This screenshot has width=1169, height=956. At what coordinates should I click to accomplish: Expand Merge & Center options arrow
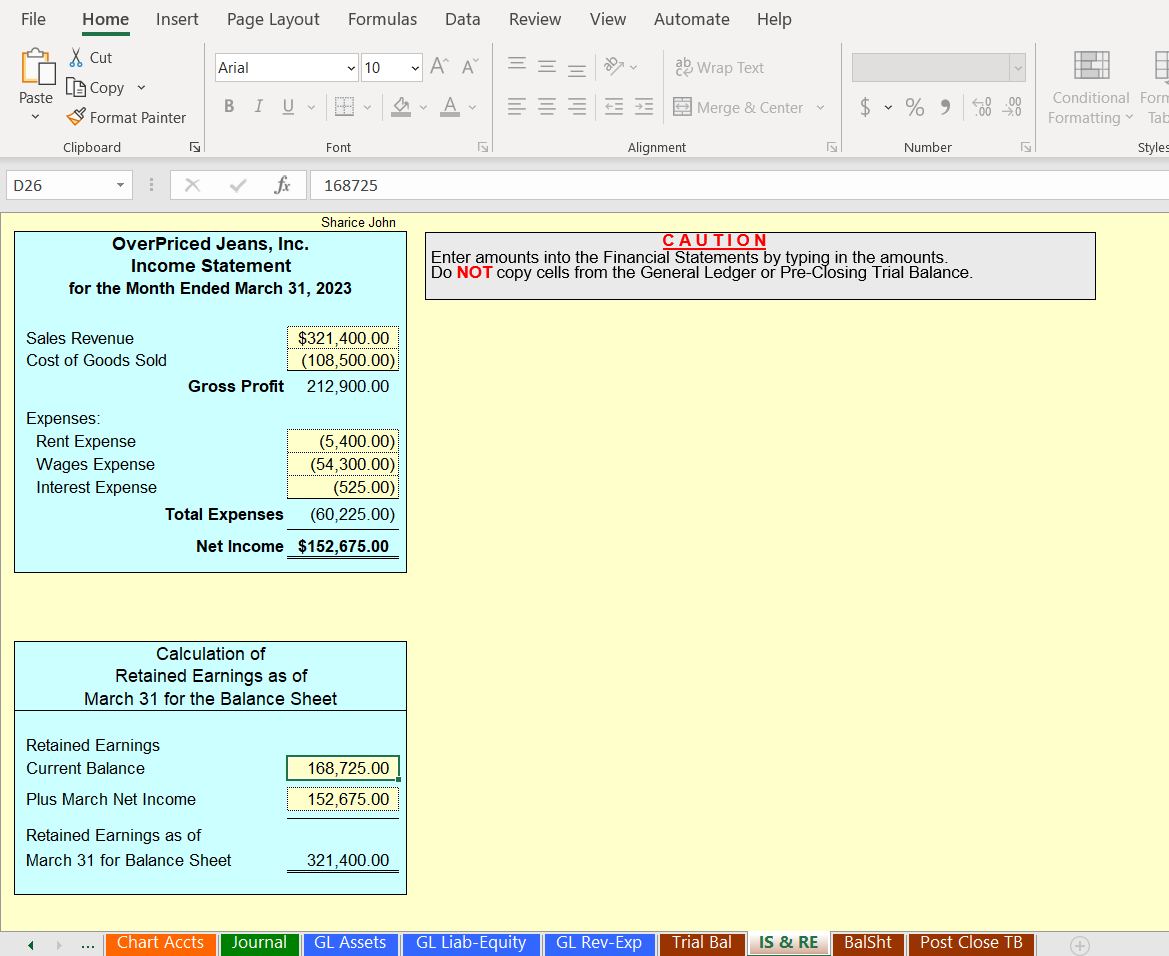pos(820,107)
